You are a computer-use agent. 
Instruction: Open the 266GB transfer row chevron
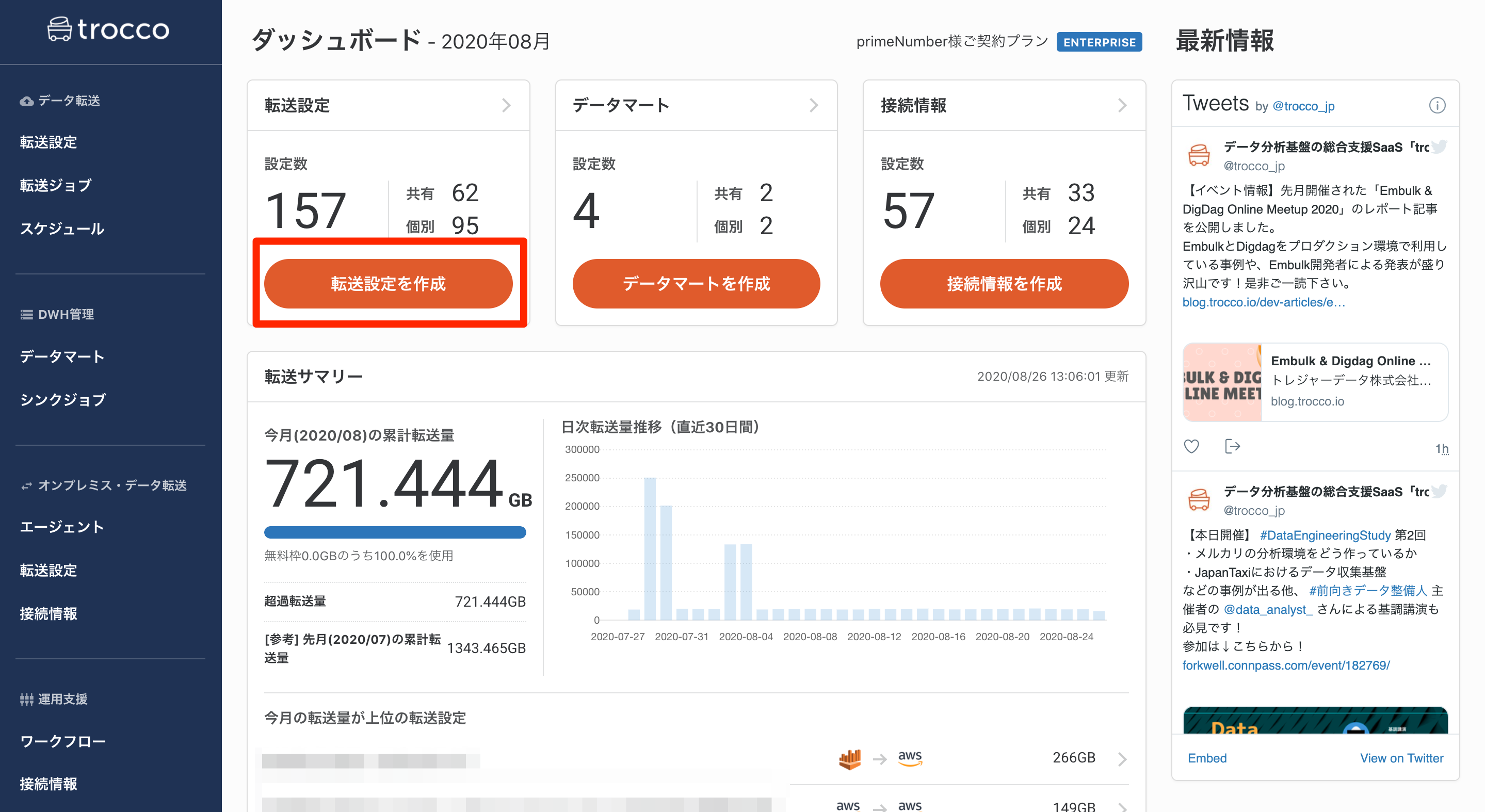[x=1122, y=759]
